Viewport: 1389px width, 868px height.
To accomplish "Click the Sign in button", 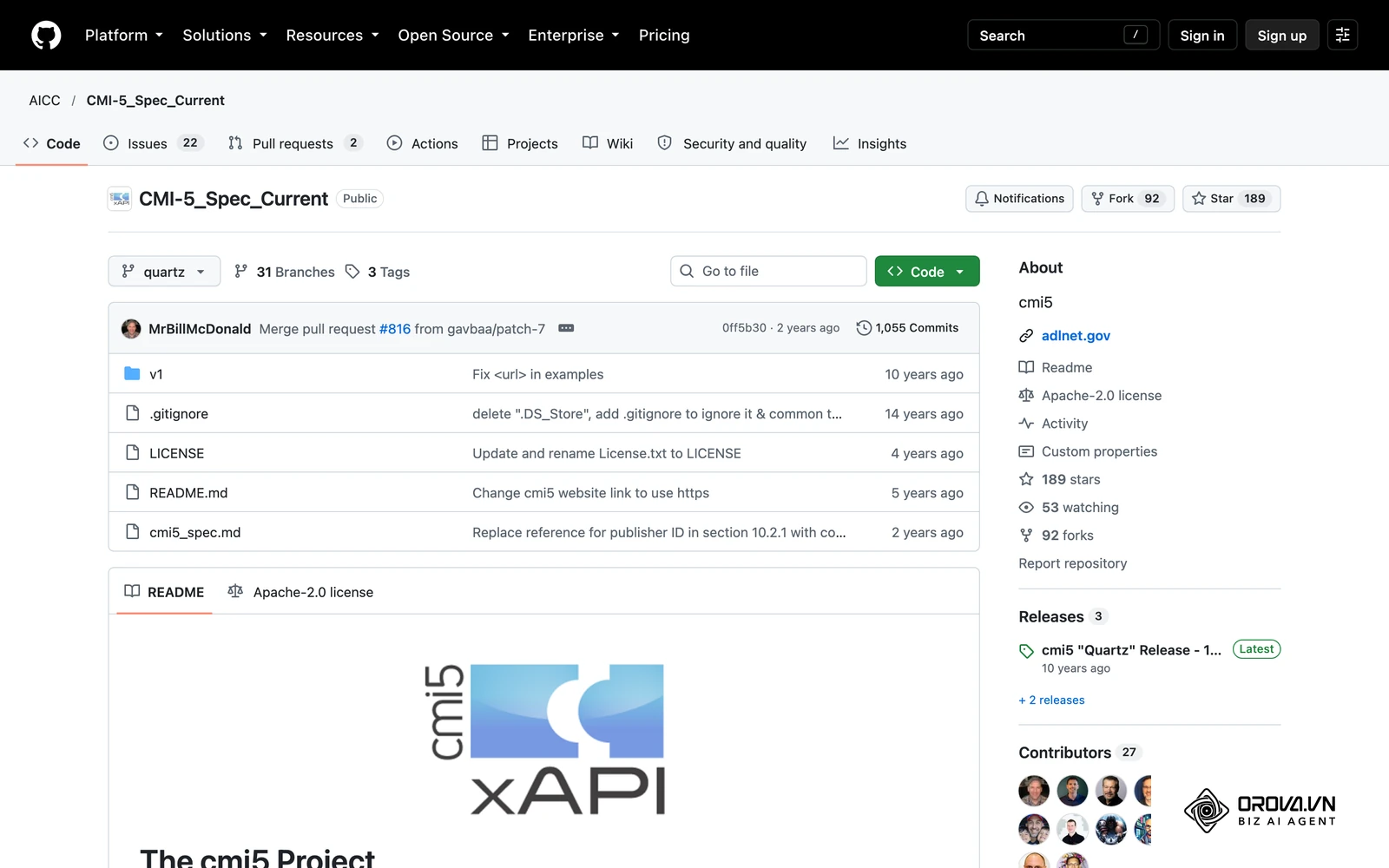I will coord(1202,36).
